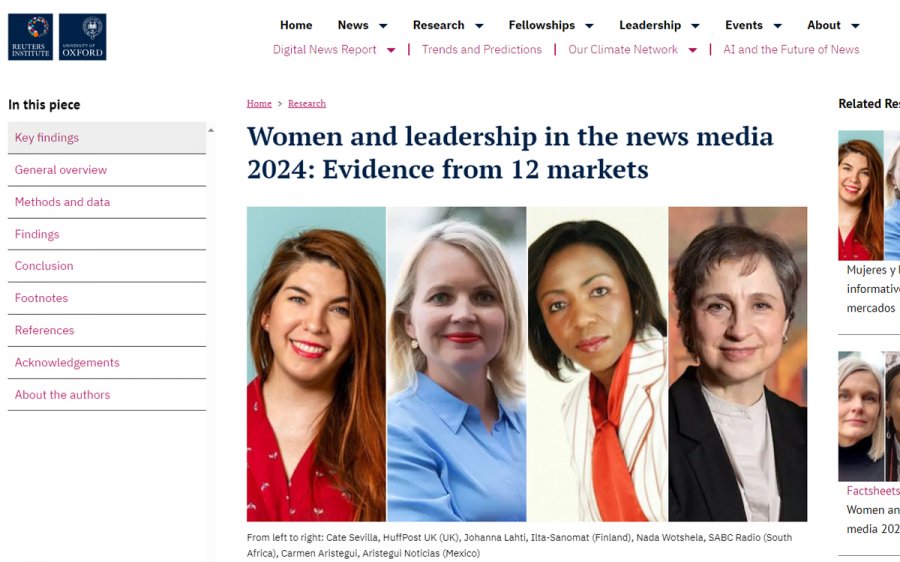Open Trends and Predictions link
This screenshot has height=562, width=900.
coord(482,50)
